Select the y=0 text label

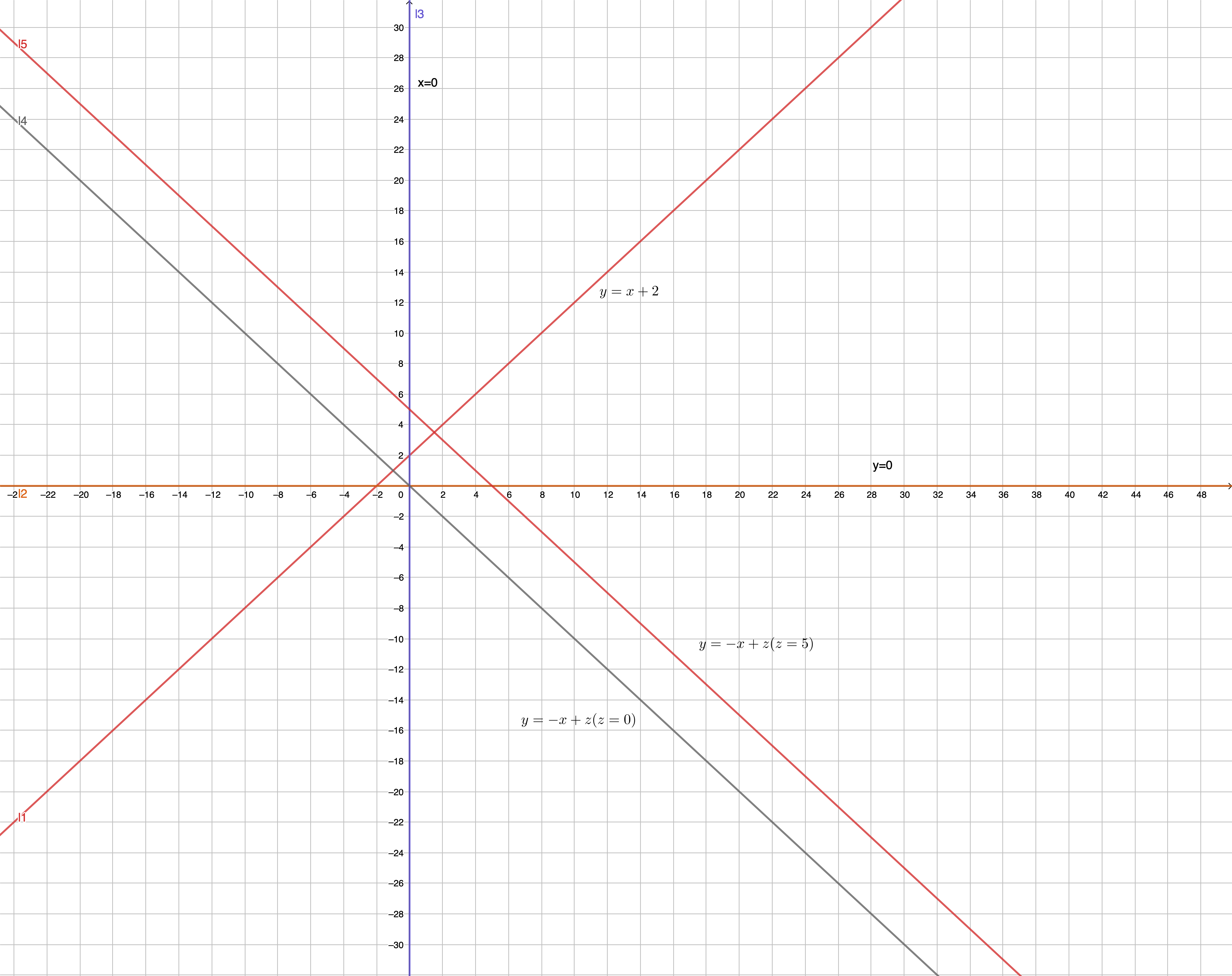coord(882,466)
